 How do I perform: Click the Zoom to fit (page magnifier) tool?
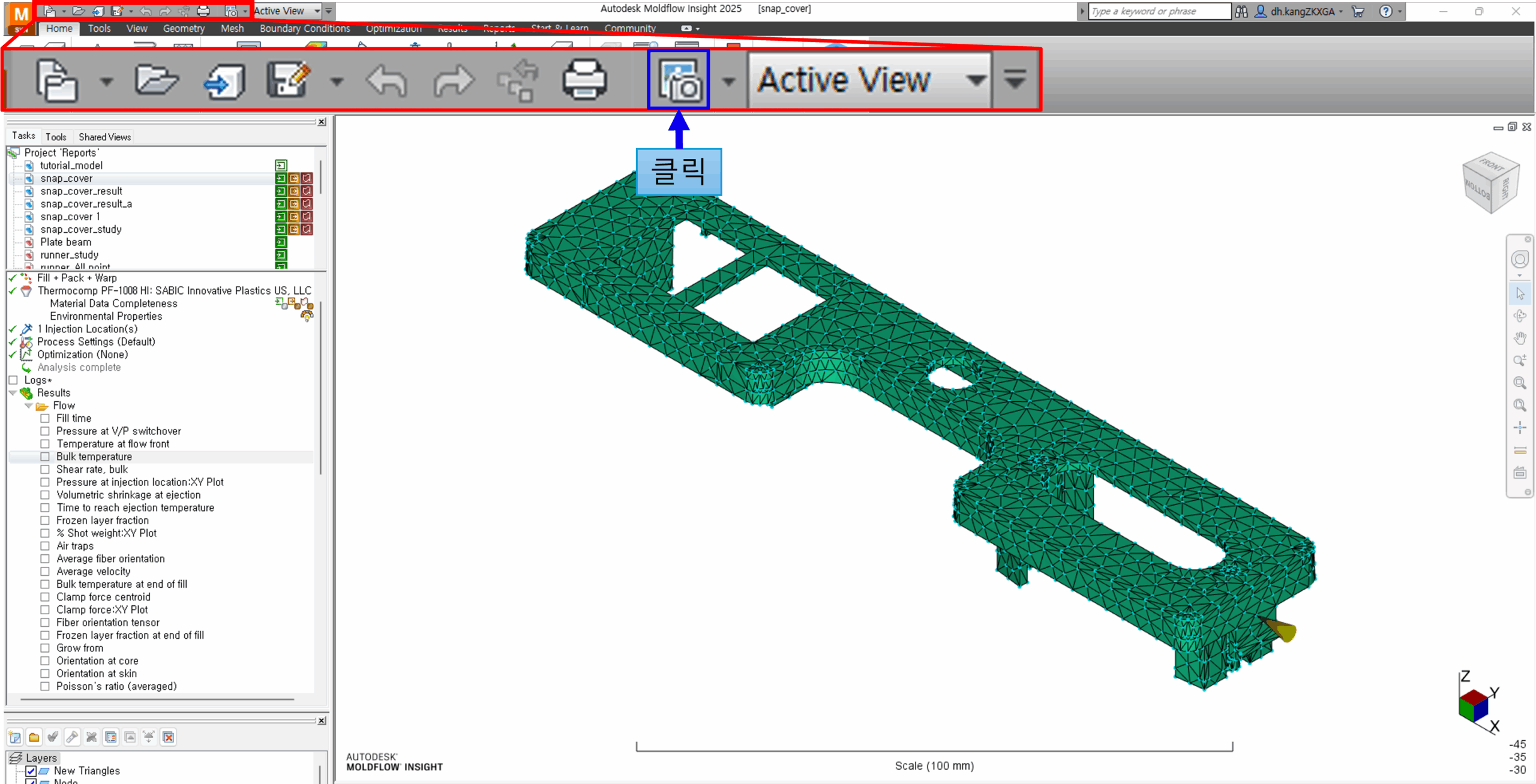tap(1520, 405)
